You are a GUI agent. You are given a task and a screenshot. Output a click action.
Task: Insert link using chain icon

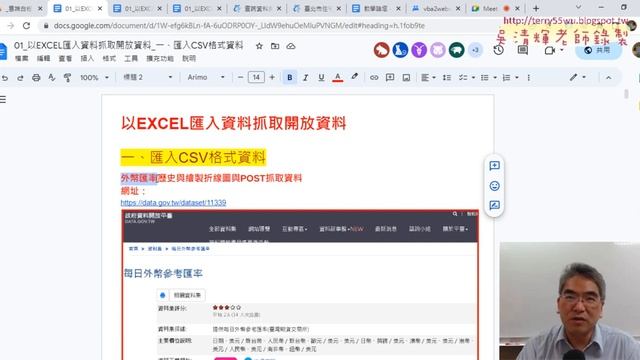[374, 78]
